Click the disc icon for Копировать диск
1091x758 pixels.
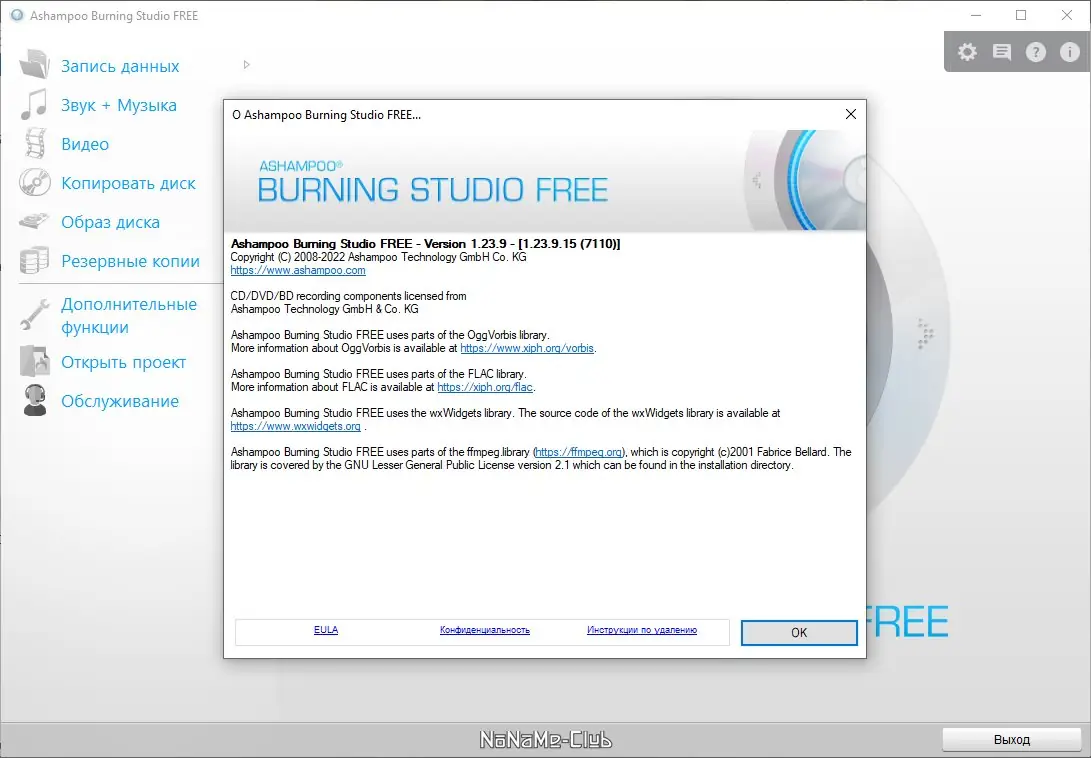34,182
